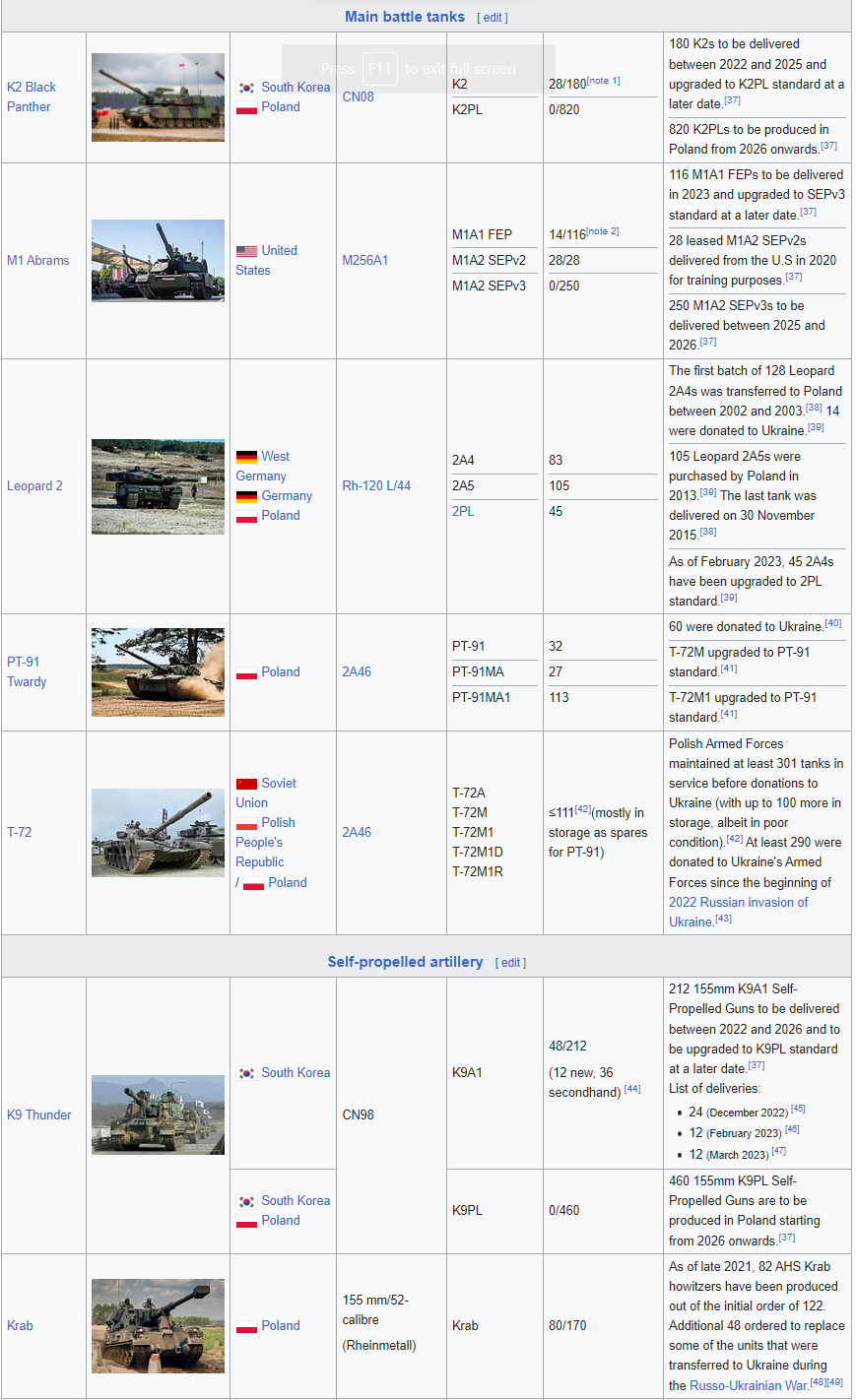Open citation 45 after December 2022 delivery

798,1110
